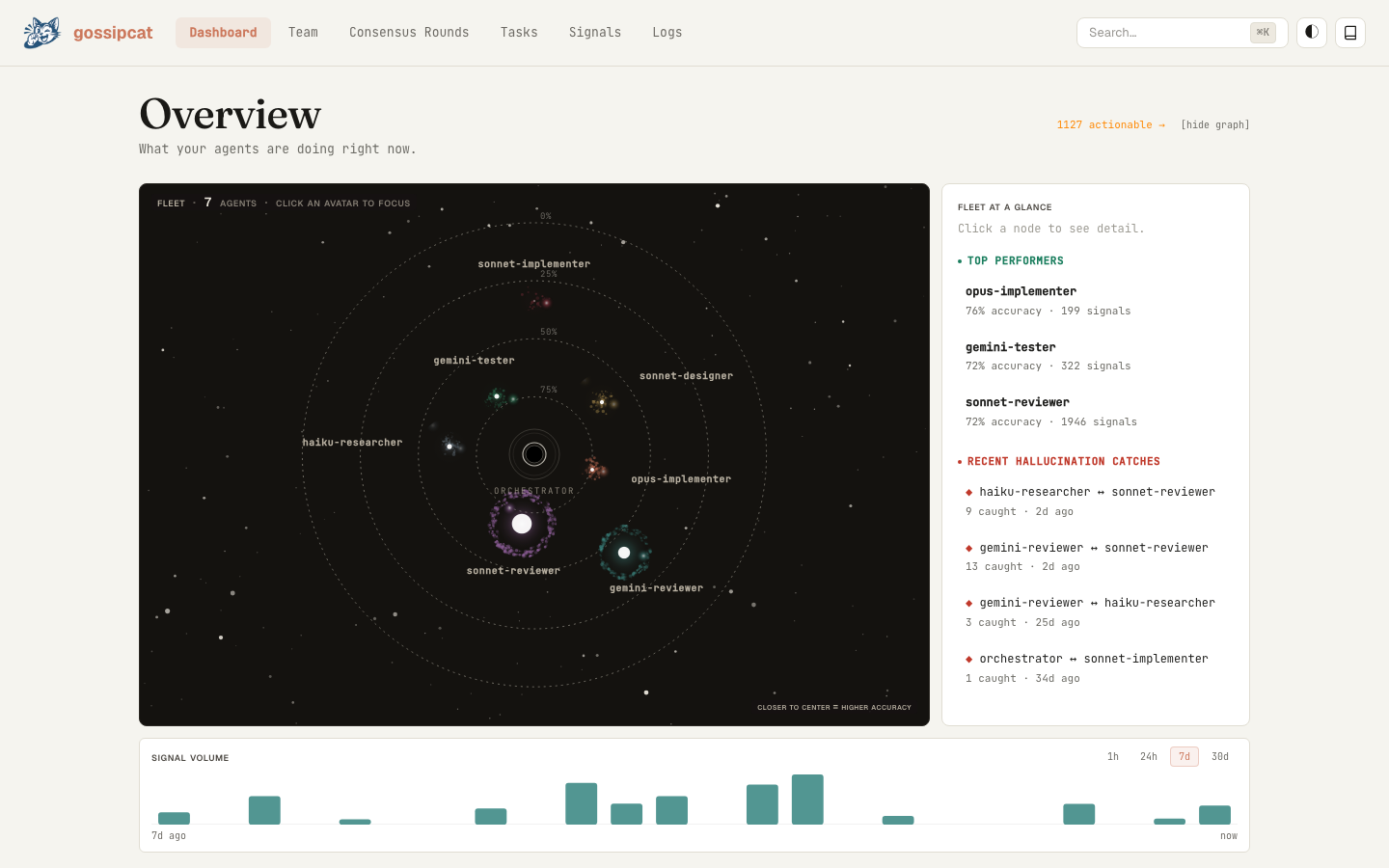Focus the gemini-reviewer avatar node

(624, 553)
